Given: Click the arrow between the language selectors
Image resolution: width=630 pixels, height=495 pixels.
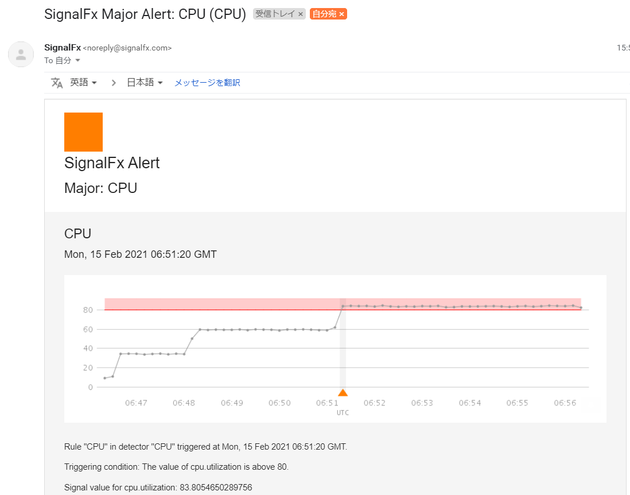Looking at the screenshot, I should pos(114,83).
